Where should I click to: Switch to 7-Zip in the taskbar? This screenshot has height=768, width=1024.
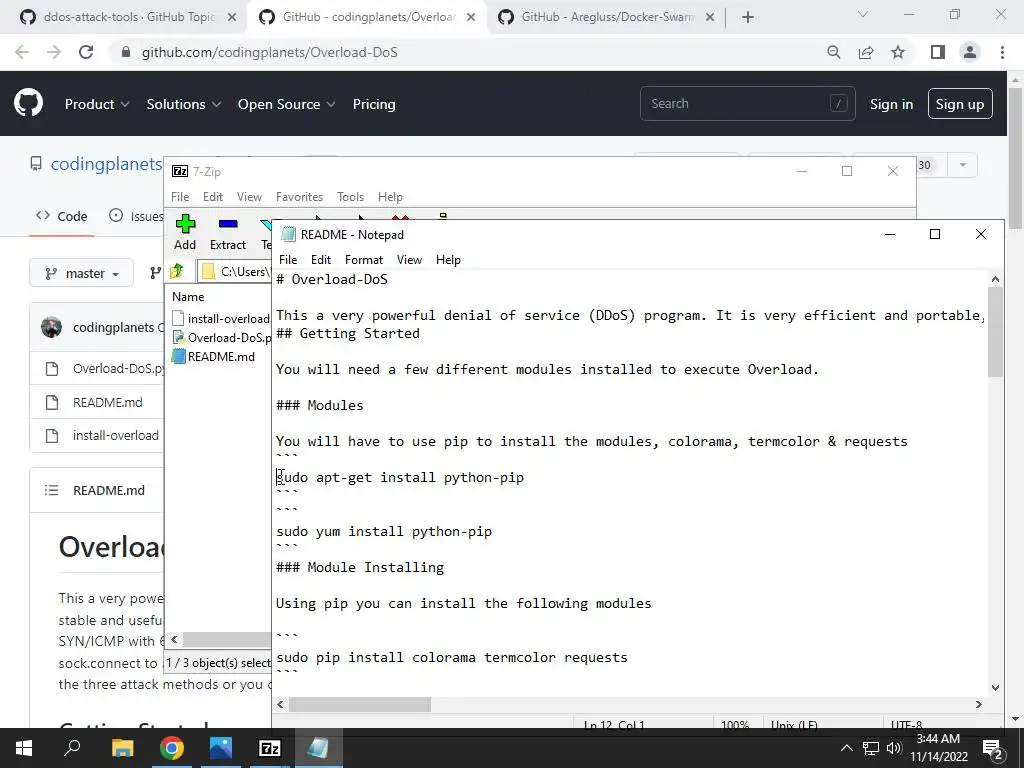click(270, 748)
